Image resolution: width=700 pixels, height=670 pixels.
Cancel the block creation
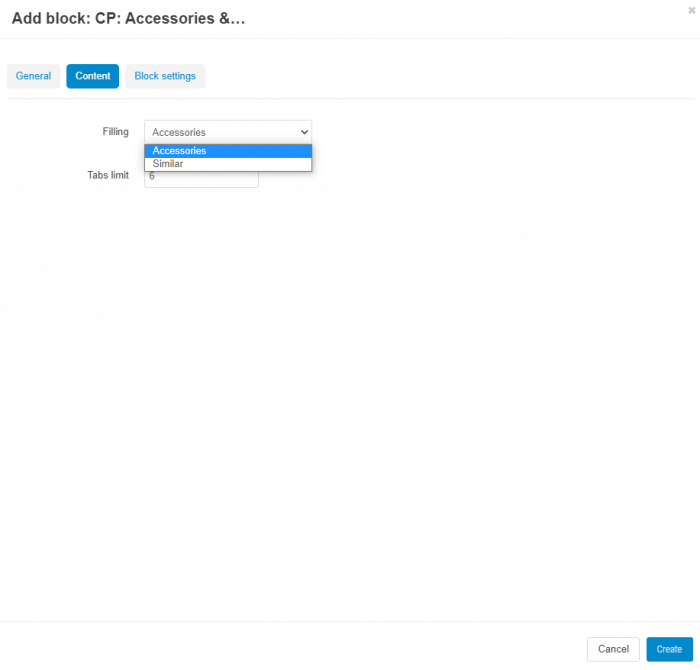(613, 649)
